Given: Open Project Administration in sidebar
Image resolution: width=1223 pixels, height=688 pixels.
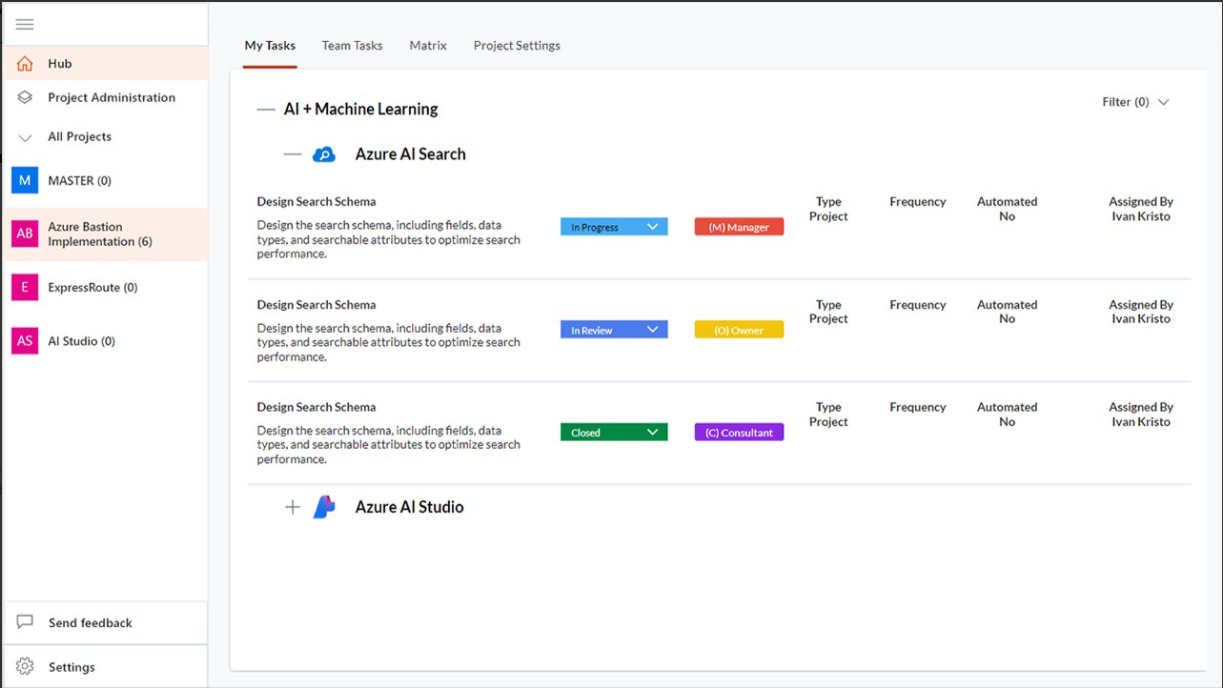Looking at the screenshot, I should (x=105, y=97).
